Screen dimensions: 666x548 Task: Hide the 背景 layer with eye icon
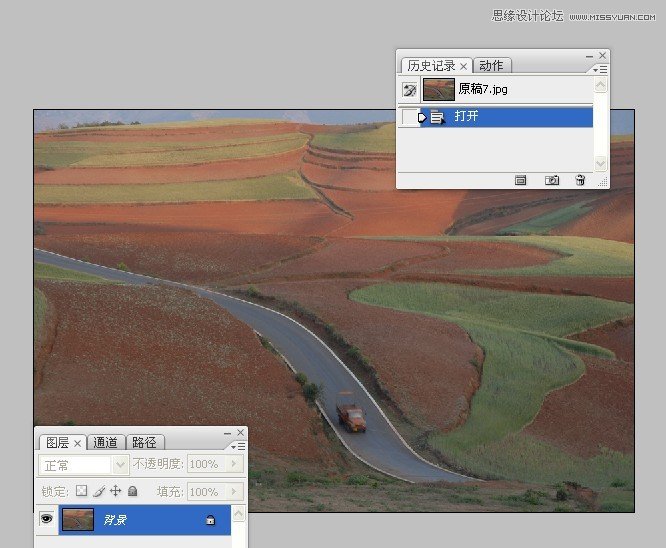pyautogui.click(x=46, y=518)
